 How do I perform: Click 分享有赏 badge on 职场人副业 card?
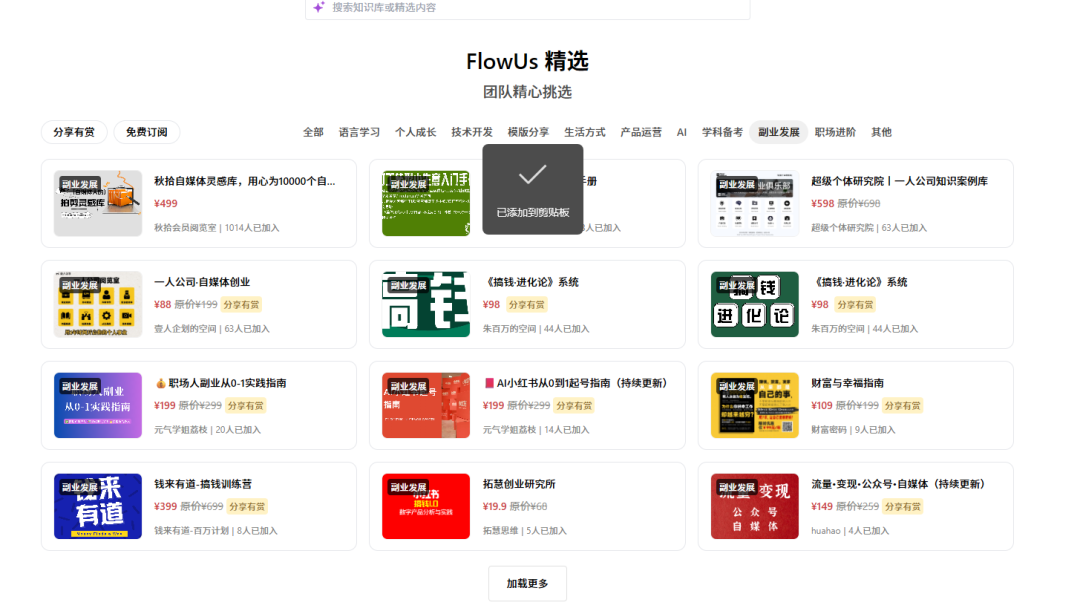coord(245,406)
